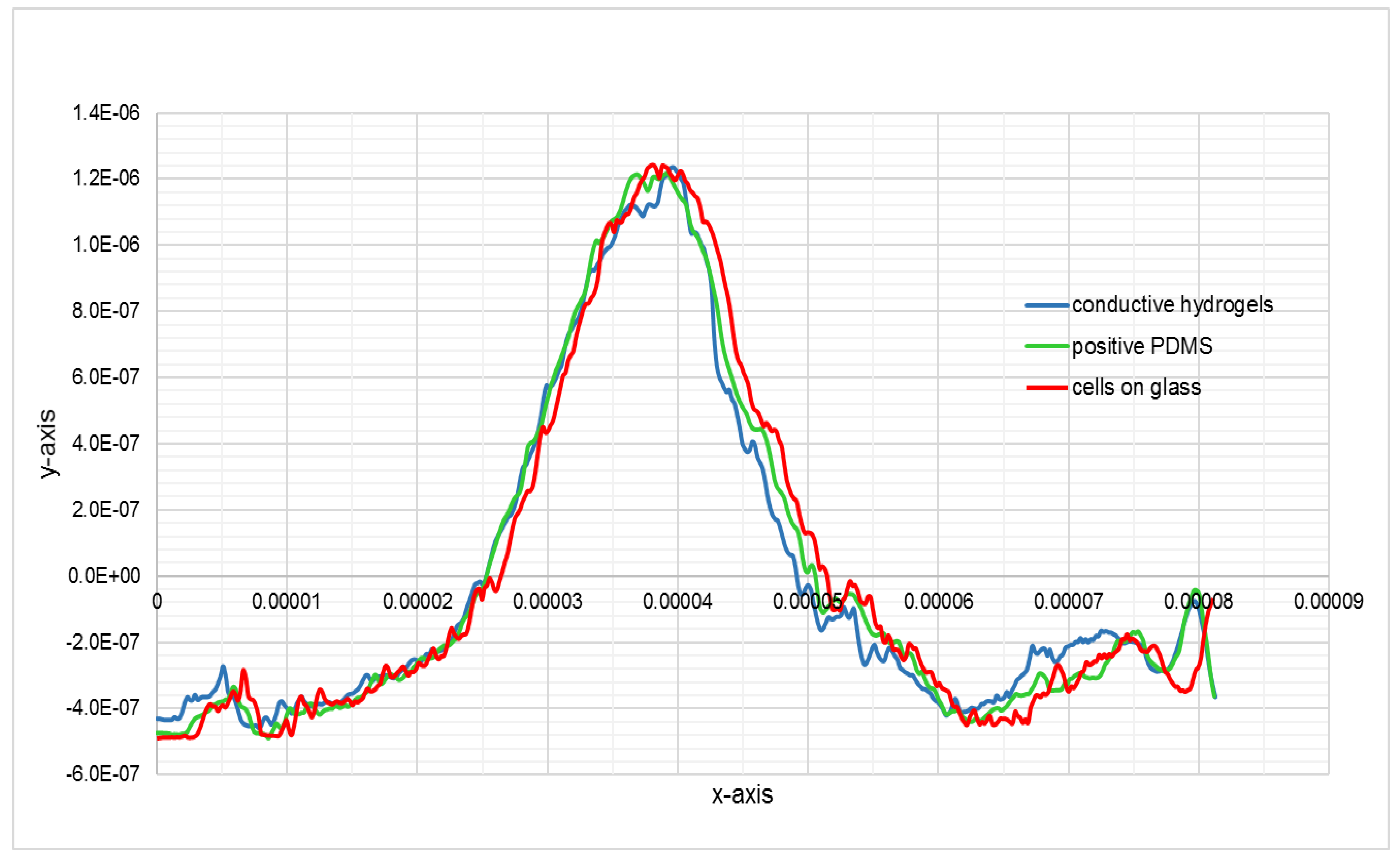Image resolution: width=1400 pixels, height=857 pixels.
Task: Click the 0.0E+00 y-axis tick label
Action: (104, 576)
